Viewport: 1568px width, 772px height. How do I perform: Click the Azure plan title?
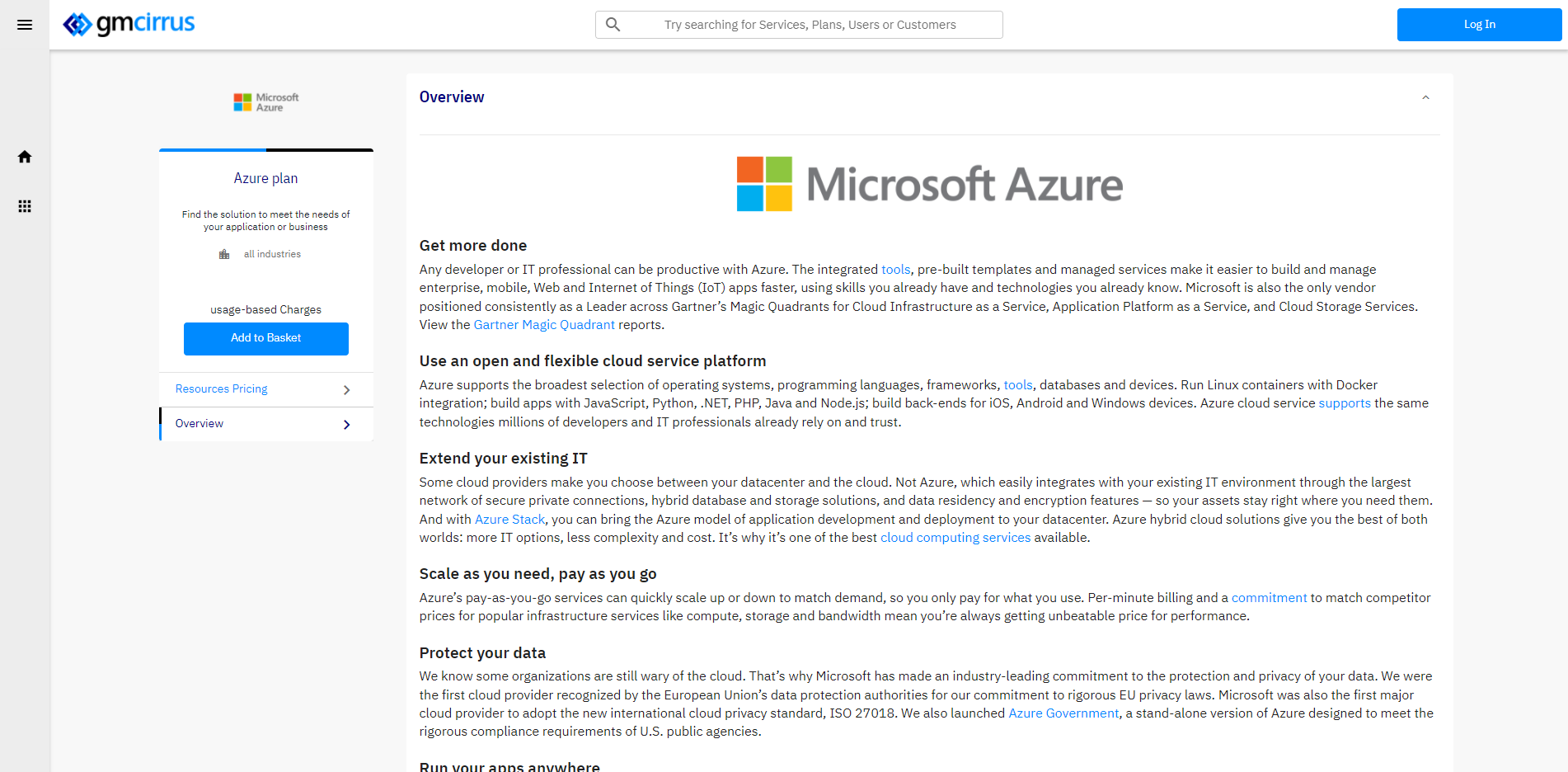(265, 178)
